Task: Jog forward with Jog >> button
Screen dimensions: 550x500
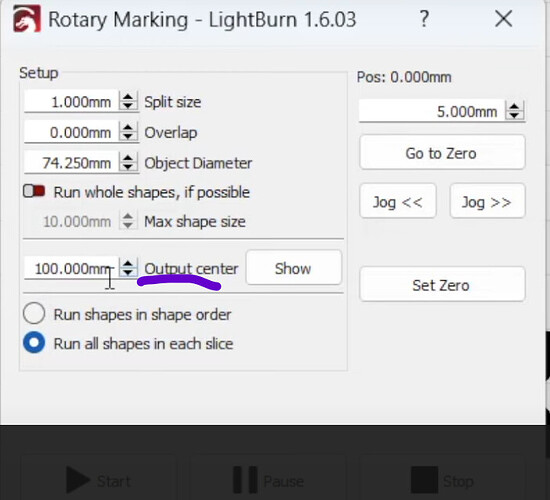Action: tap(487, 201)
